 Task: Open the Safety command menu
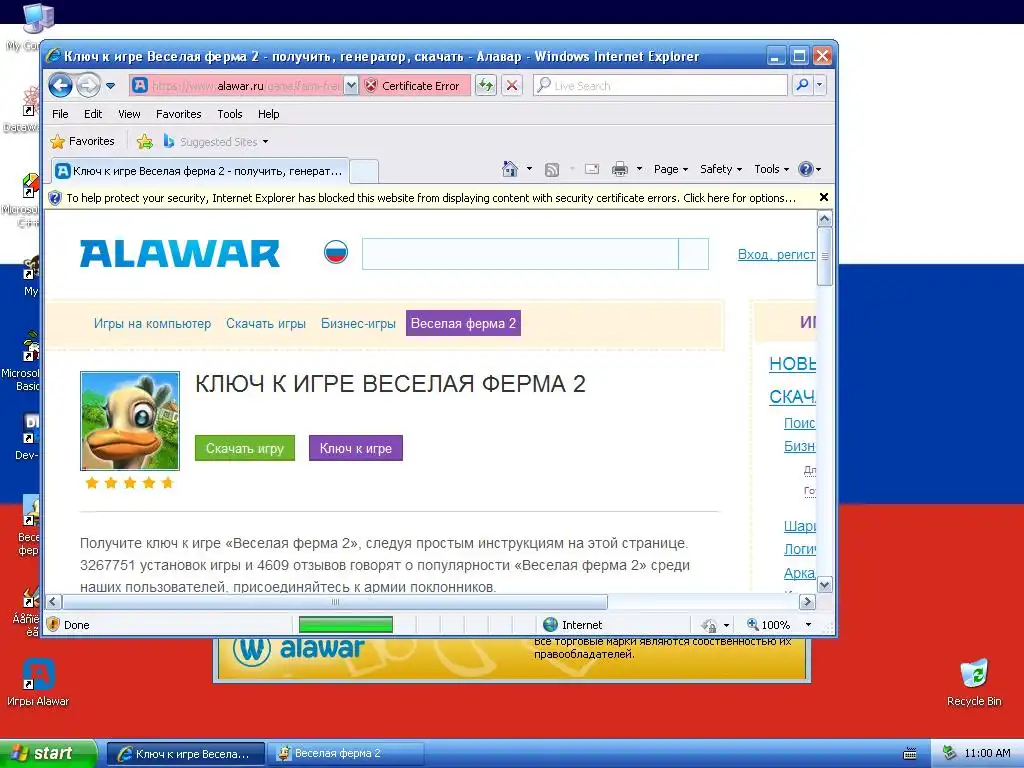coord(721,169)
